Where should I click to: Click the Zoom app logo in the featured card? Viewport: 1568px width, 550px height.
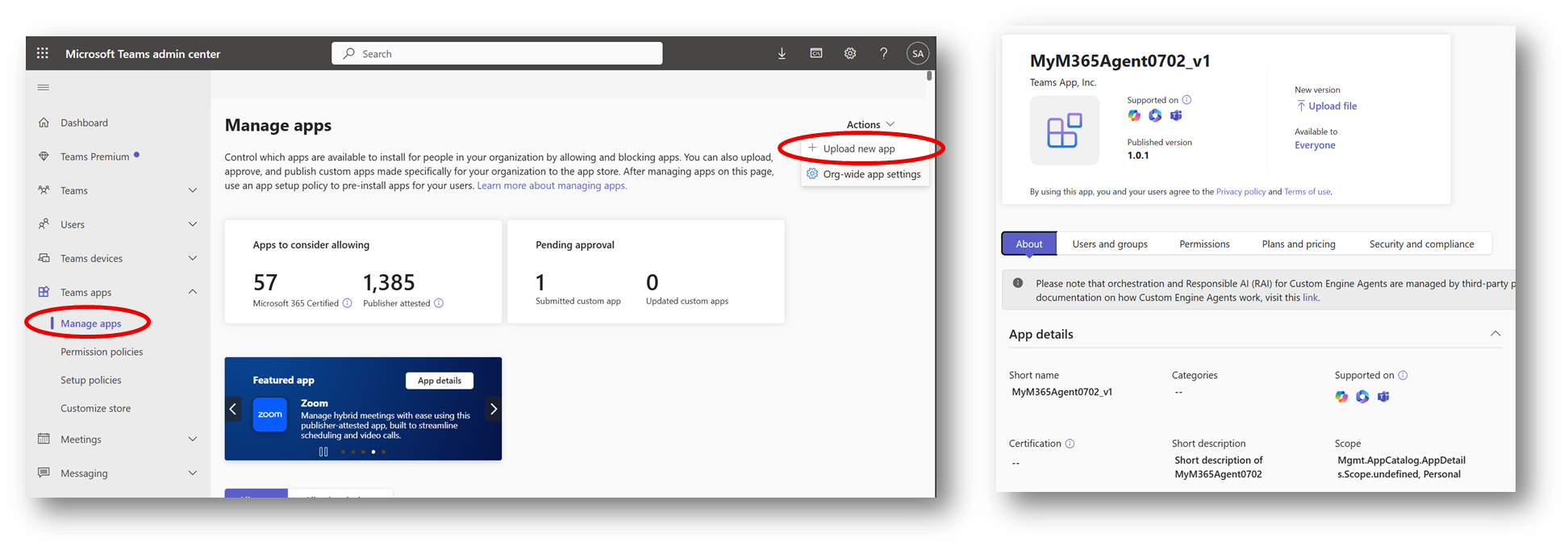click(270, 415)
